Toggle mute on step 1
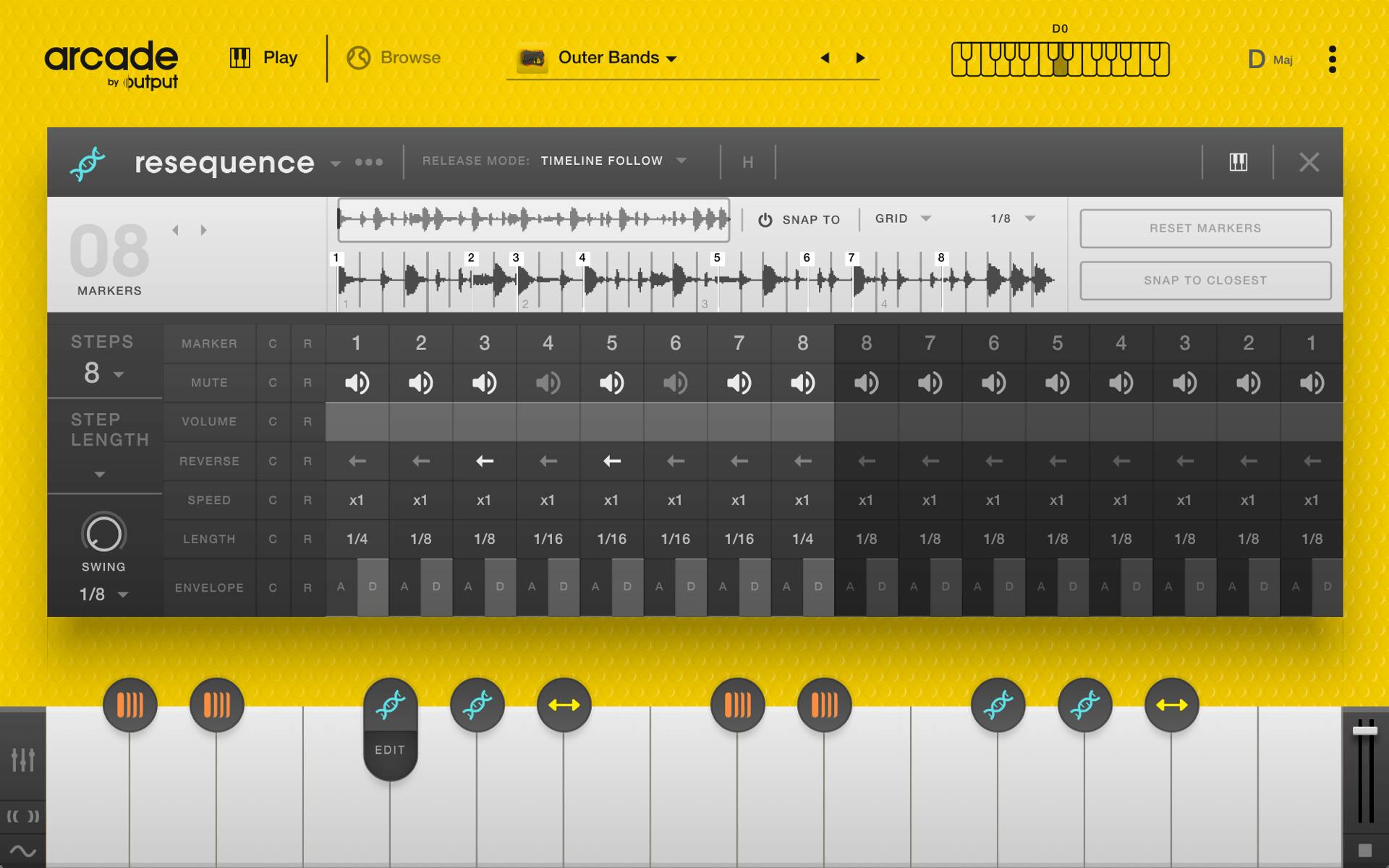Viewport: 1389px width, 868px height. (x=357, y=383)
